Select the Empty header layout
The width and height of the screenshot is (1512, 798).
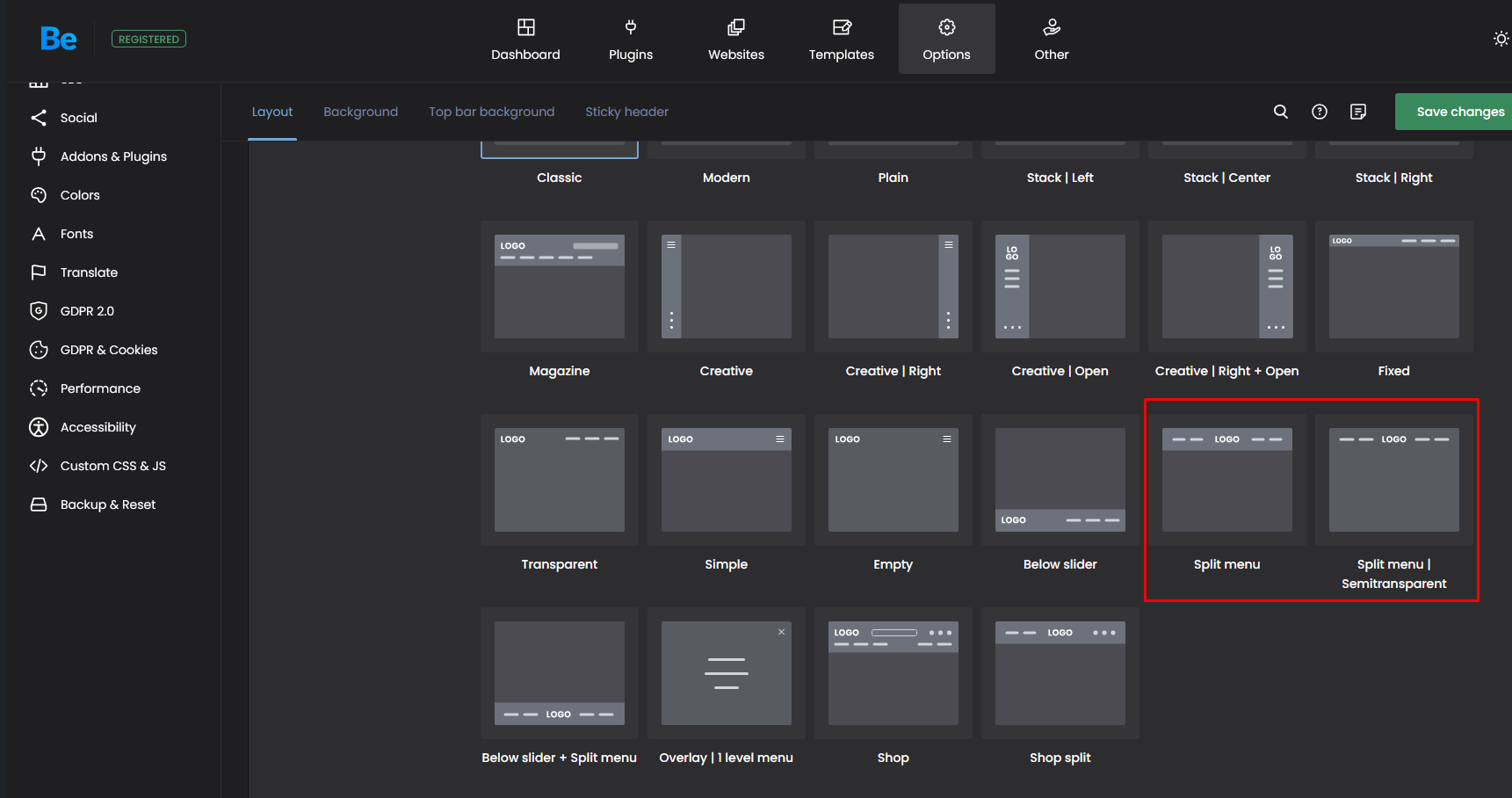[x=893, y=480]
